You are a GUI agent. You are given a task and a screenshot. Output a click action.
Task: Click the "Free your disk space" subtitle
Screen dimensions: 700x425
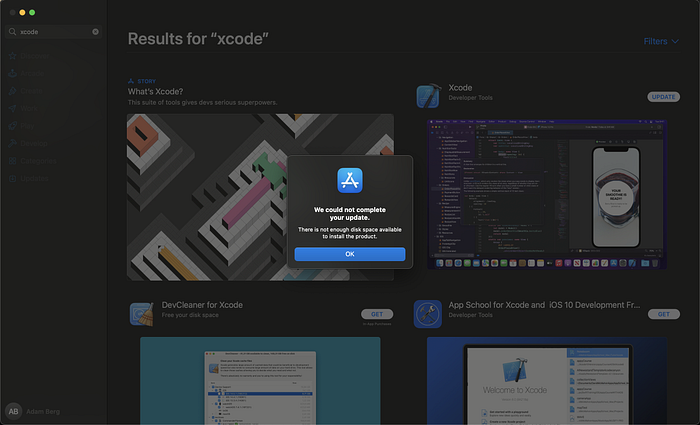coord(190,315)
